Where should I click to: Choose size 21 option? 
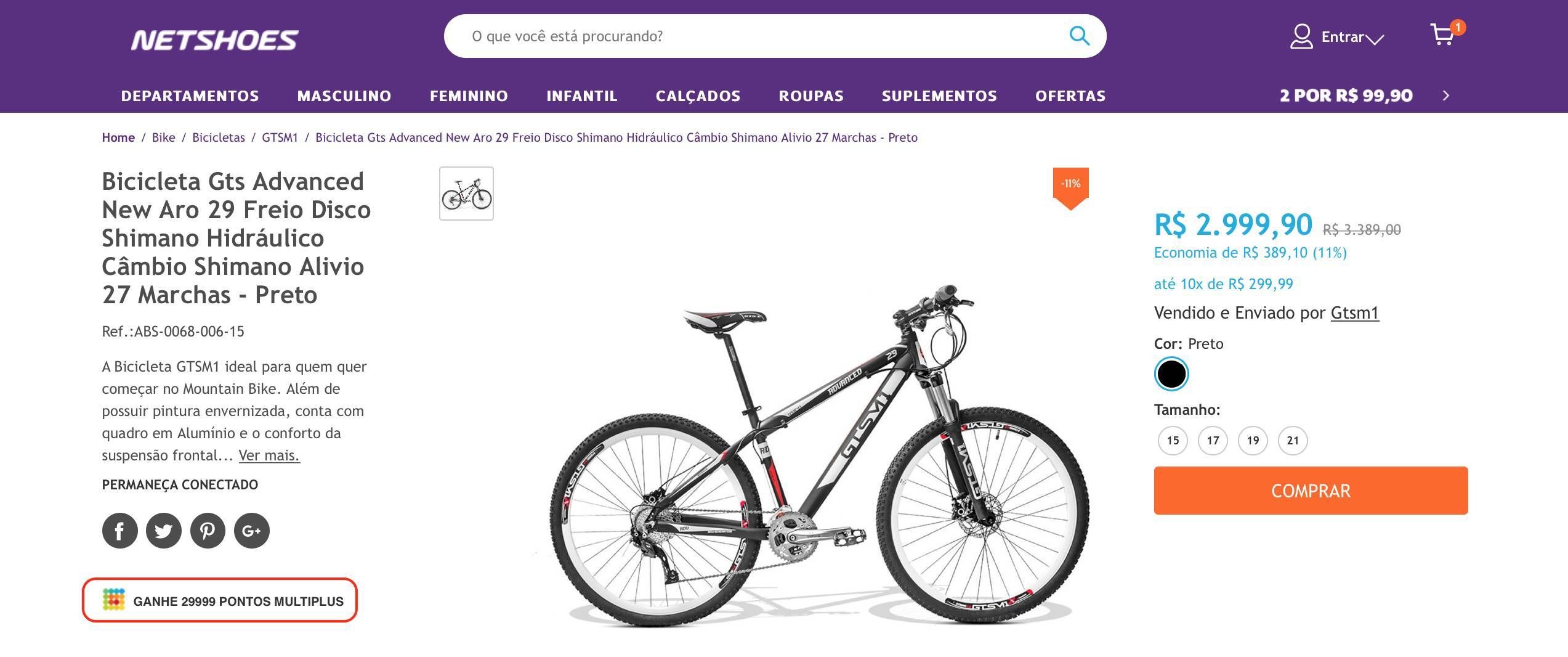pos(1293,441)
